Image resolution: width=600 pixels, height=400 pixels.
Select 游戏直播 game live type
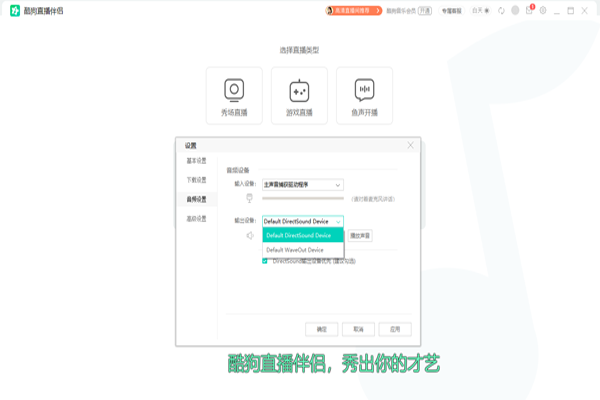pos(299,96)
